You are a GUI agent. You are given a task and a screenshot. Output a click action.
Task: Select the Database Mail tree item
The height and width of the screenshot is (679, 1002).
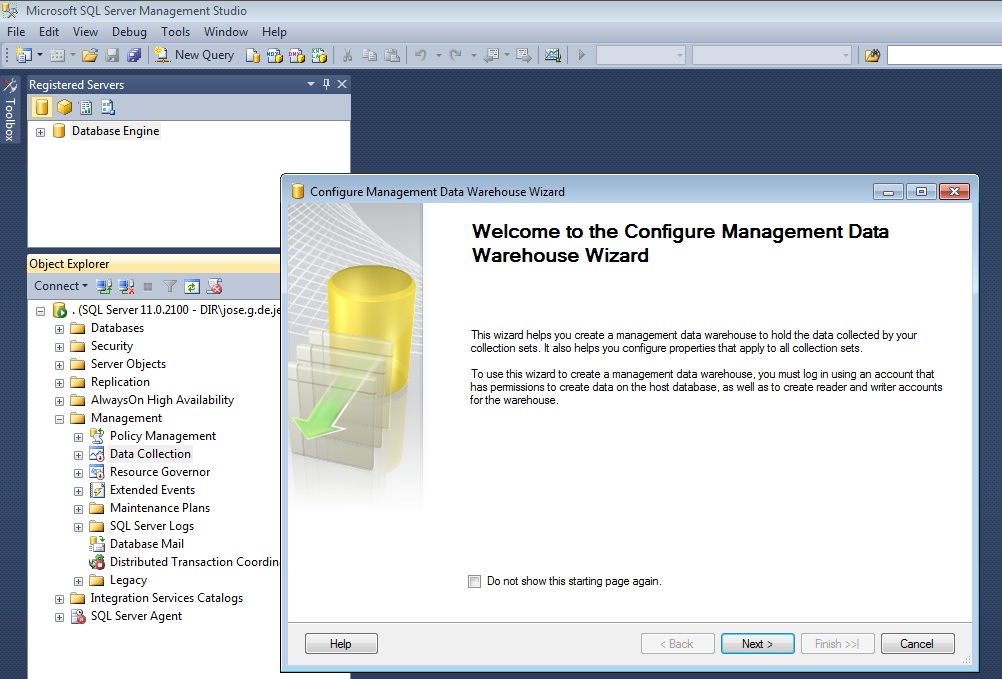(x=147, y=544)
